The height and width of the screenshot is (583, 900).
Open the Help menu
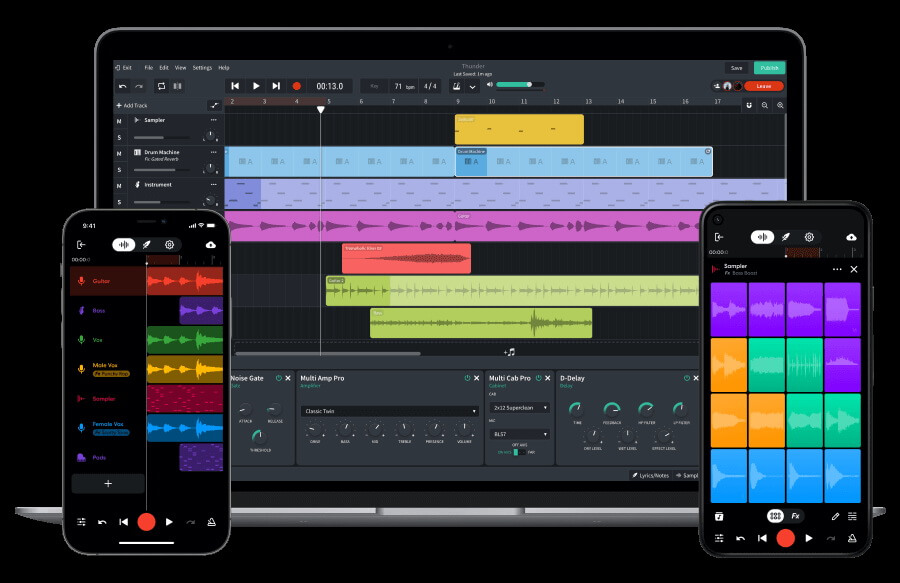(224, 68)
